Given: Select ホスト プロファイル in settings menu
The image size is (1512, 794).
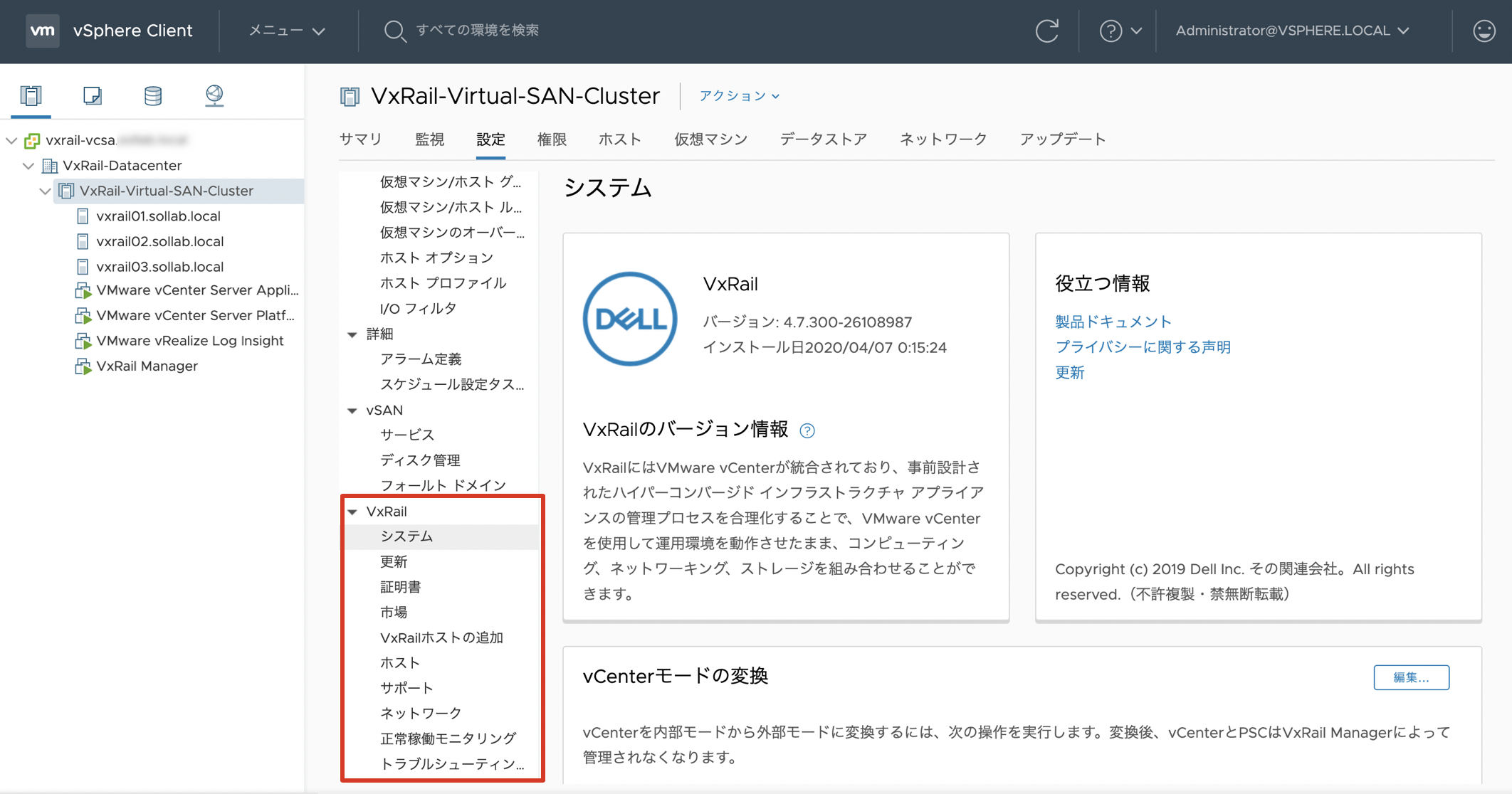Looking at the screenshot, I should click(443, 283).
